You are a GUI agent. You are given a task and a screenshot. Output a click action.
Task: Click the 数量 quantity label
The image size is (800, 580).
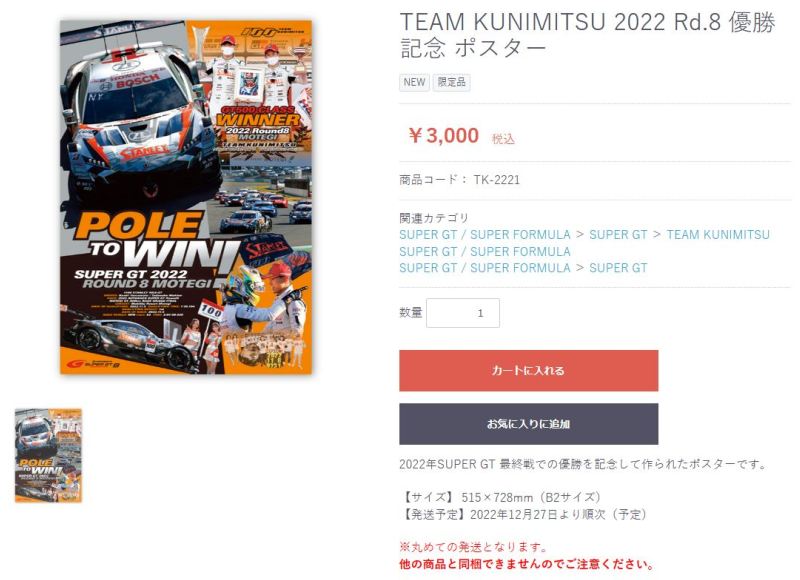(411, 312)
